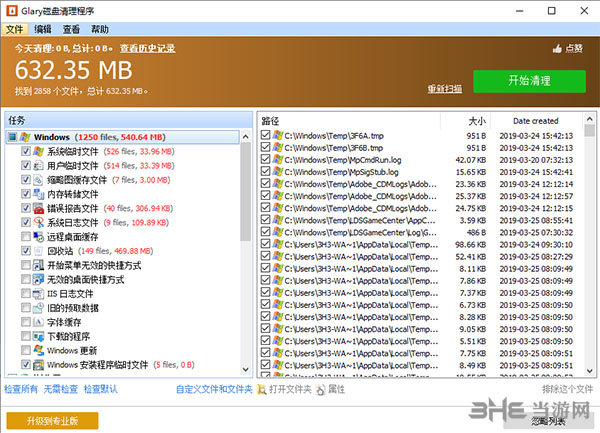Image resolution: width=600 pixels, height=433 pixels.
Task: Click the thumbs-up 点赞 icon
Action: (557, 49)
